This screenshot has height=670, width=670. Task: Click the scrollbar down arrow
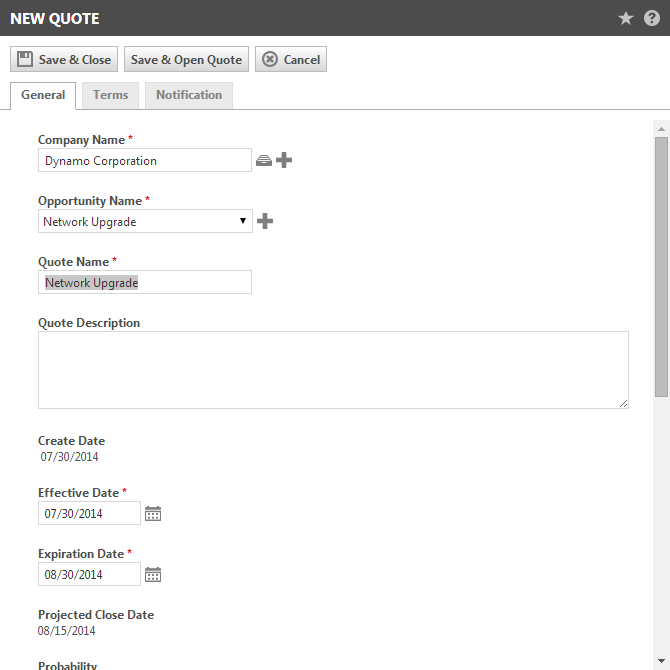click(x=661, y=661)
